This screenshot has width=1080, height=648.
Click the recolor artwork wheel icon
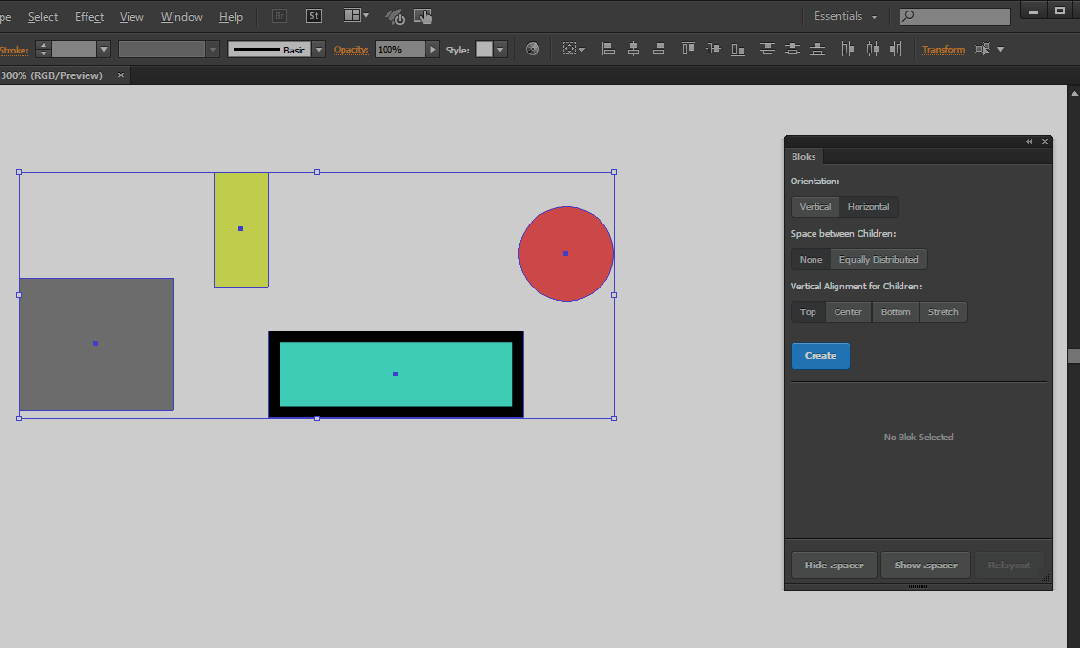[x=532, y=49]
